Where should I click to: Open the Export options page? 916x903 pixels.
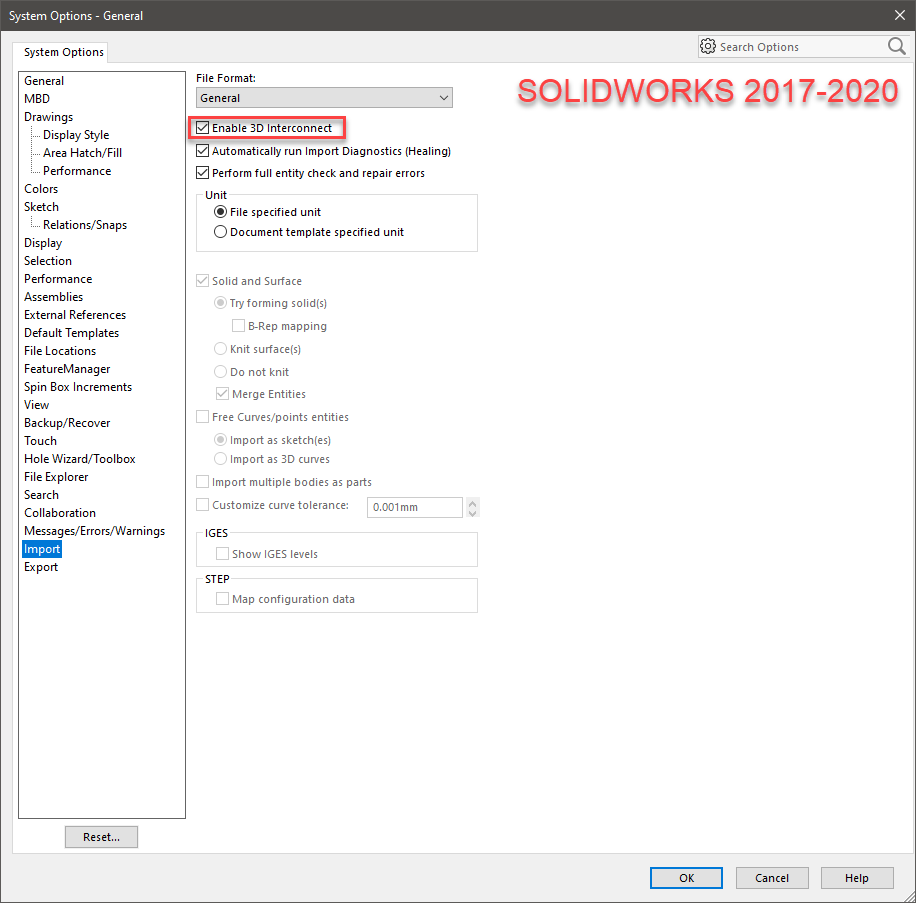click(41, 567)
